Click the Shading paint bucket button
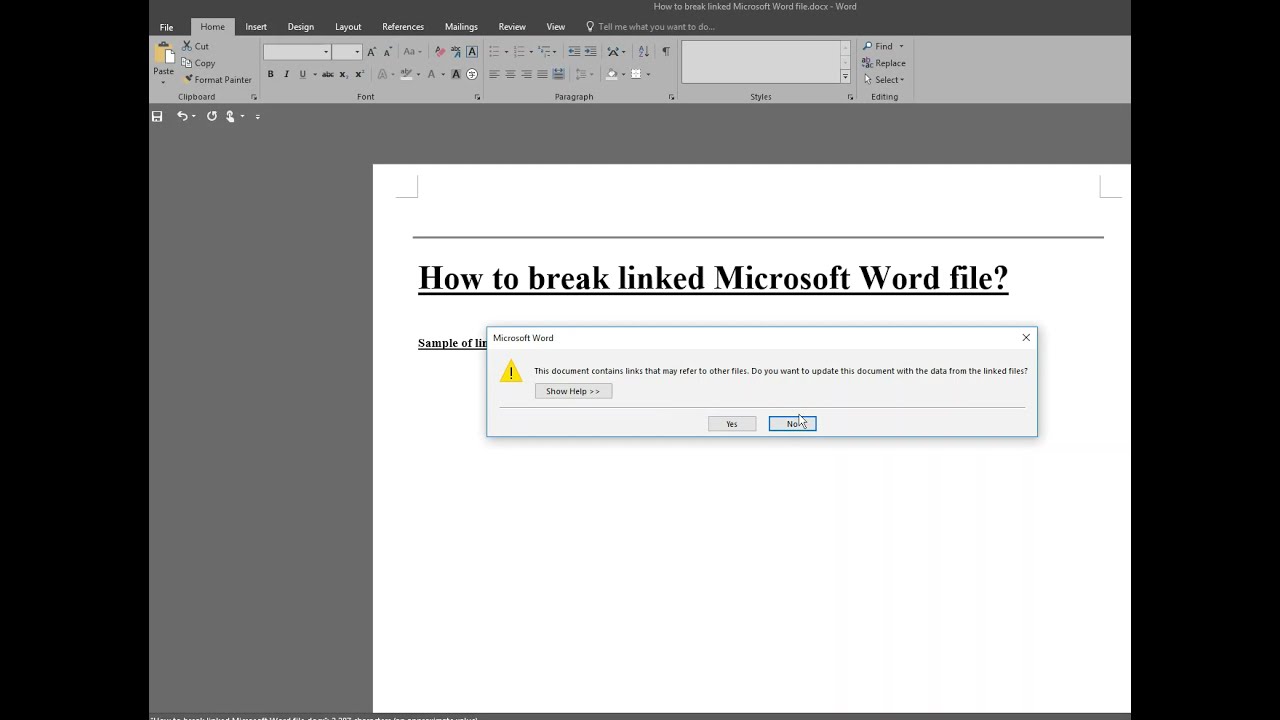The width and height of the screenshot is (1280, 720). [x=611, y=74]
